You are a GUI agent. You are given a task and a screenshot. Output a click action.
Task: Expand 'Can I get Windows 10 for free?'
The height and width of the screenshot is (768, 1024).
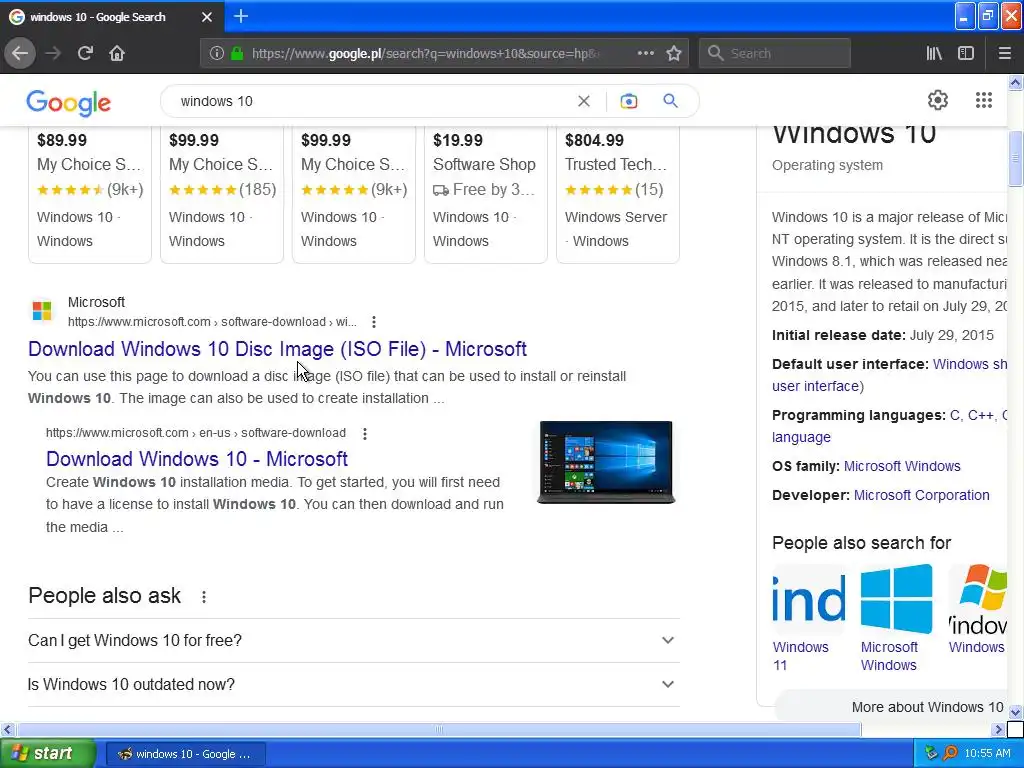[x=353, y=640]
